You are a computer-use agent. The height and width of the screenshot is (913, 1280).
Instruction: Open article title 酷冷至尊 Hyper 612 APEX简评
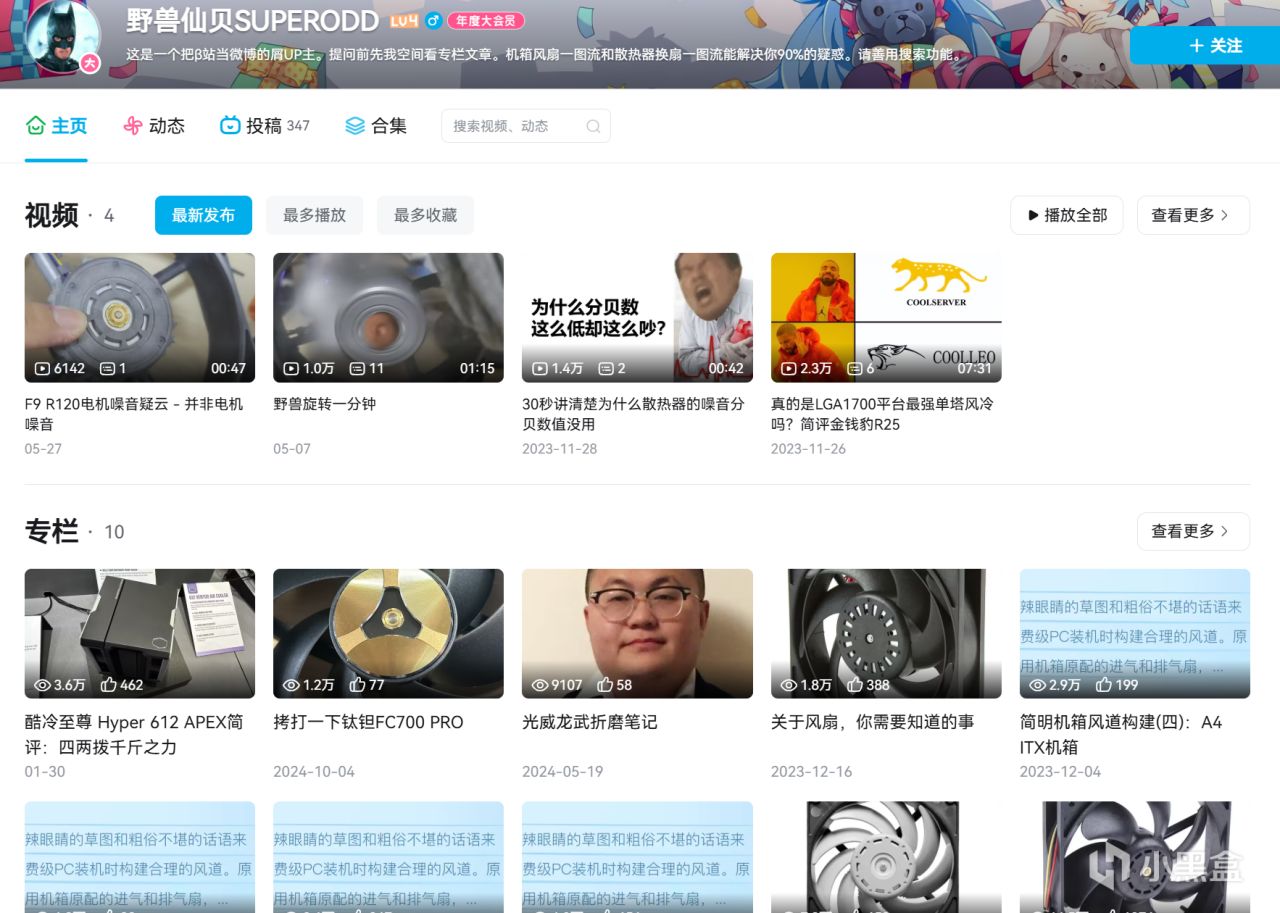point(134,734)
